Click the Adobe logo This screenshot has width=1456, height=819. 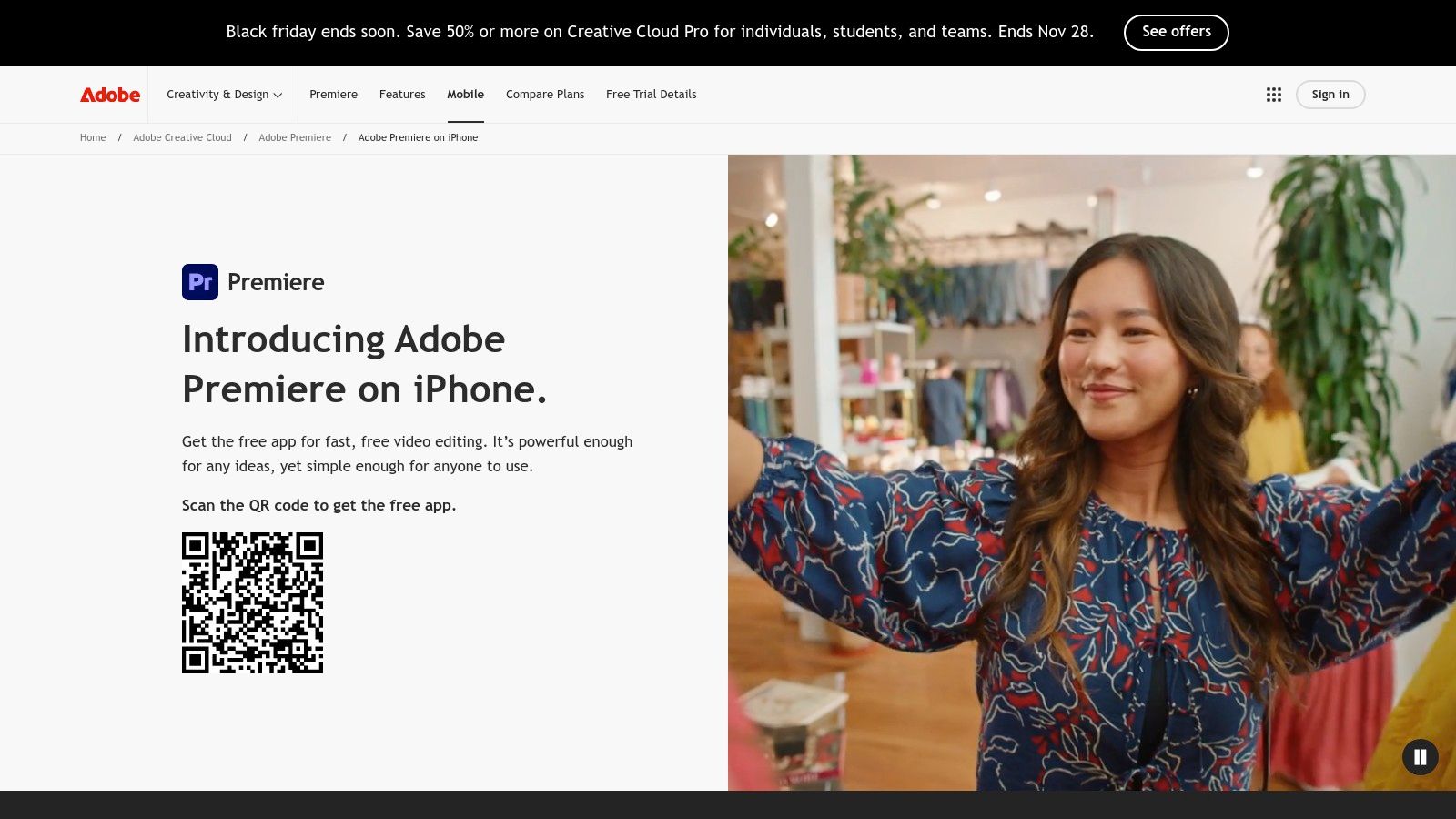(x=109, y=94)
